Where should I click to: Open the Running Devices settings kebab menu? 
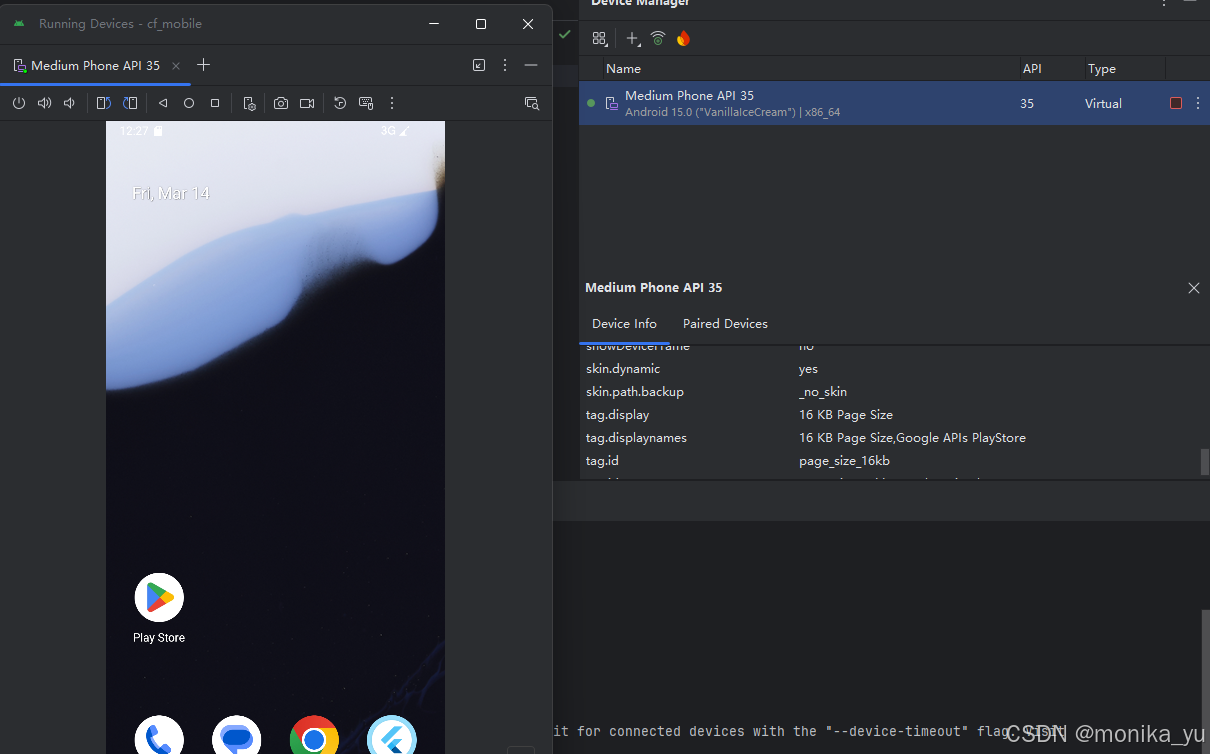pos(505,65)
